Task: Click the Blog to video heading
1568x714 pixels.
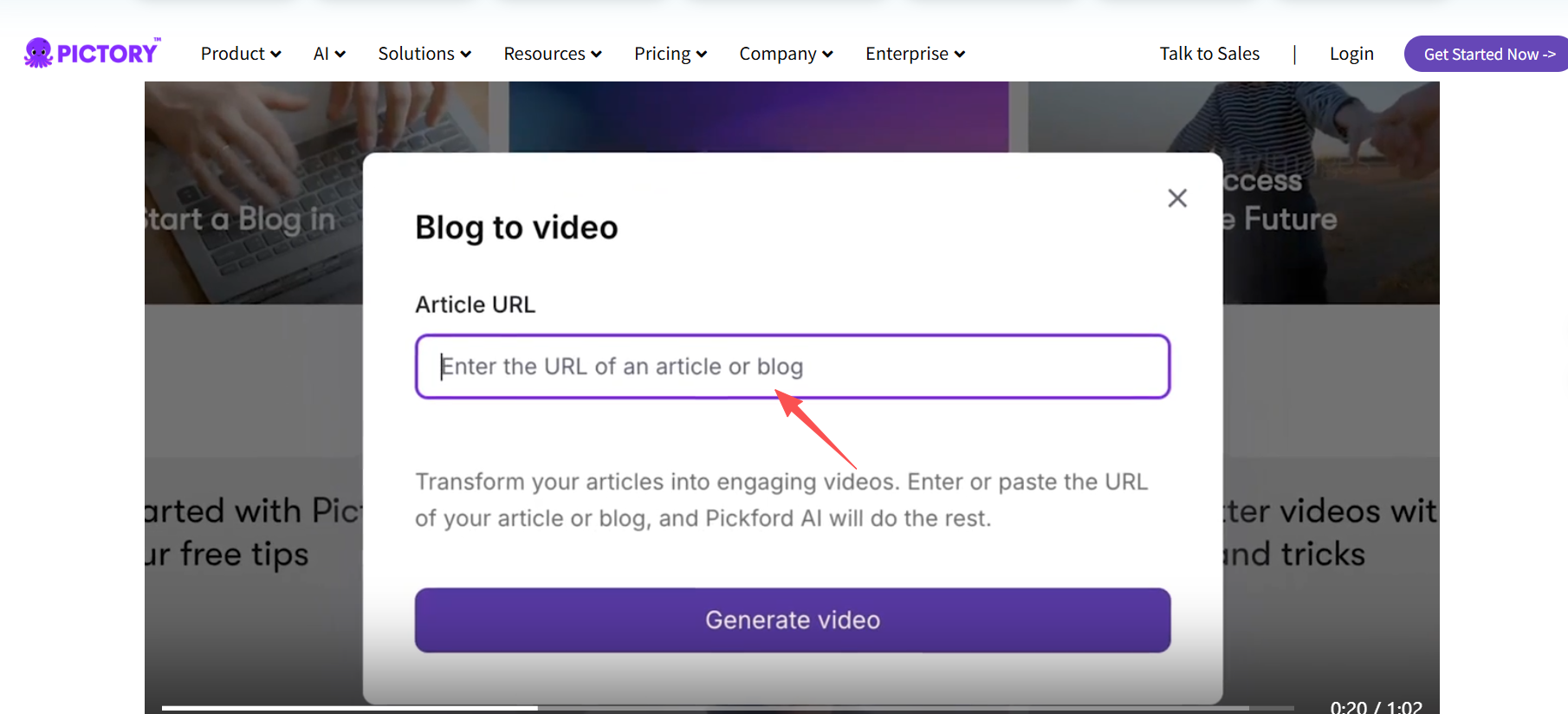Action: tap(516, 228)
